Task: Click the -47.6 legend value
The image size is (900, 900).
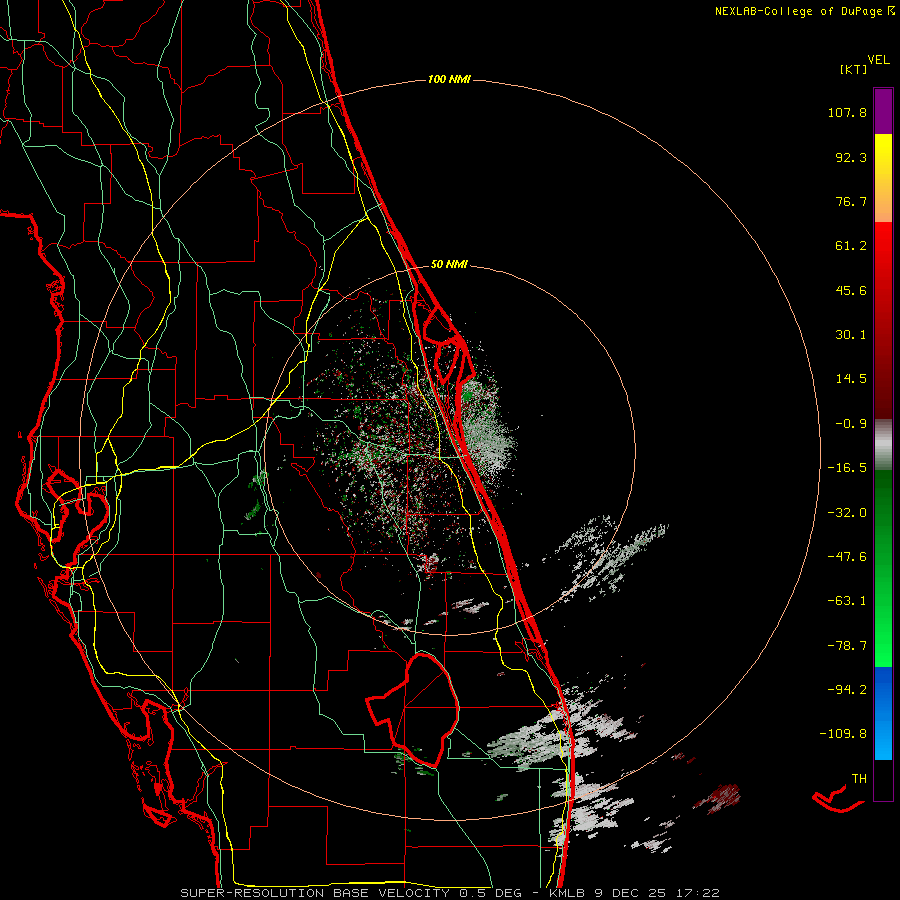Action: [847, 557]
